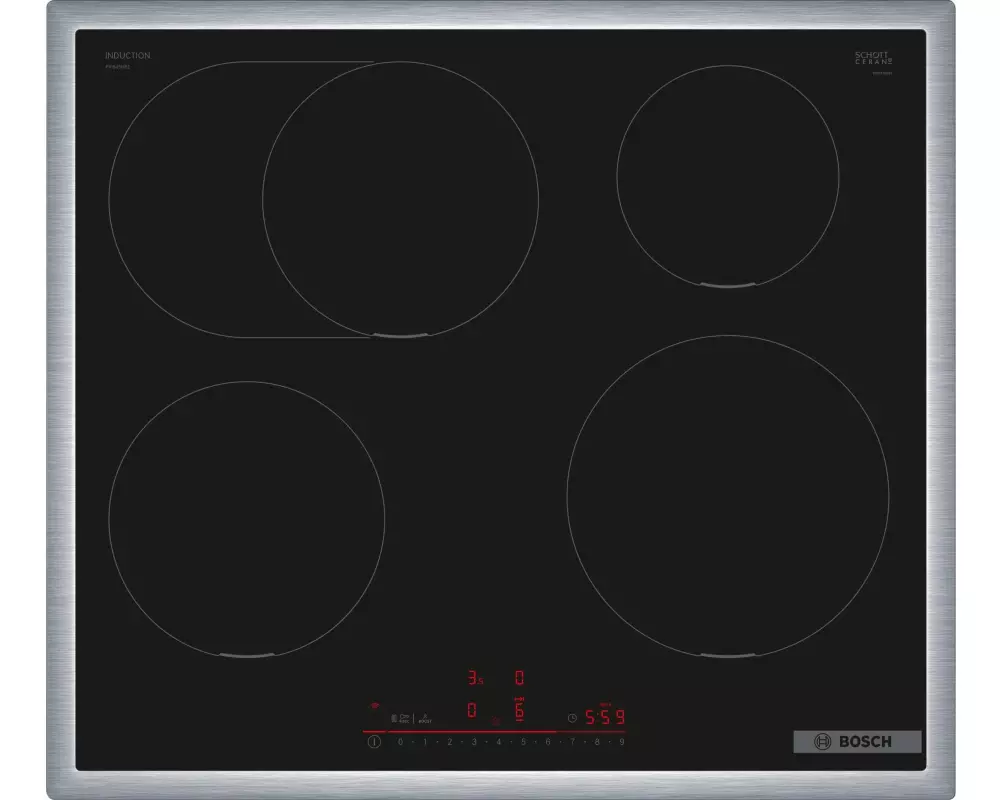1000x800 pixels.
Task: Select the front-right zone display showing 6
Action: pyautogui.click(x=519, y=711)
